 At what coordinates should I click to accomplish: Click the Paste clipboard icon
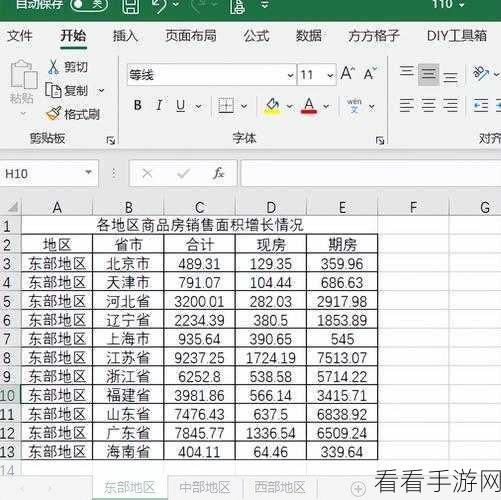tap(23, 75)
